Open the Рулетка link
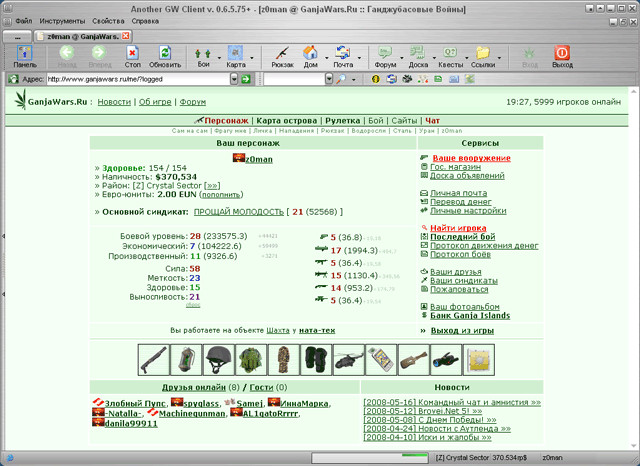The width and height of the screenshot is (640, 466). point(342,121)
